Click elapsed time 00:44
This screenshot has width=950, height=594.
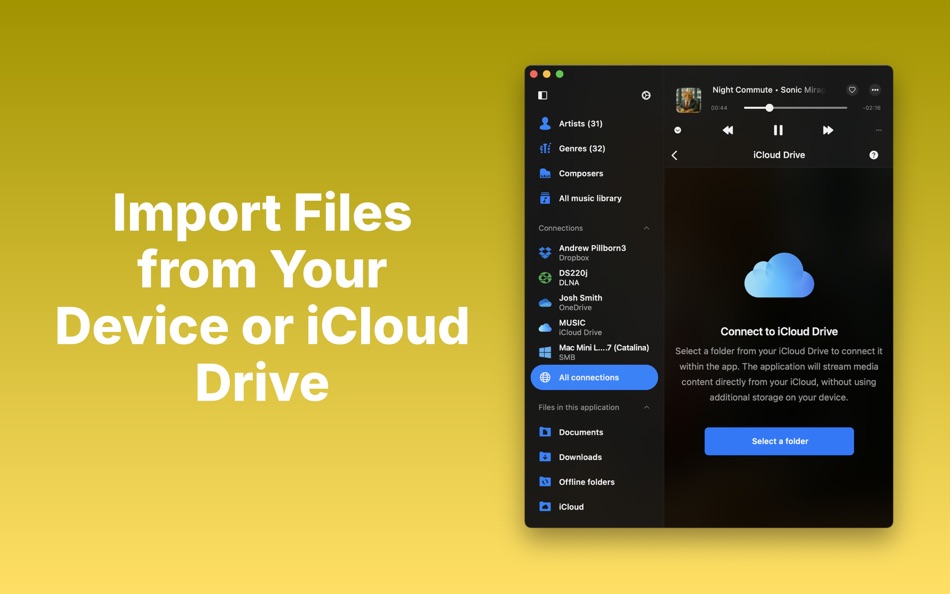click(x=719, y=108)
